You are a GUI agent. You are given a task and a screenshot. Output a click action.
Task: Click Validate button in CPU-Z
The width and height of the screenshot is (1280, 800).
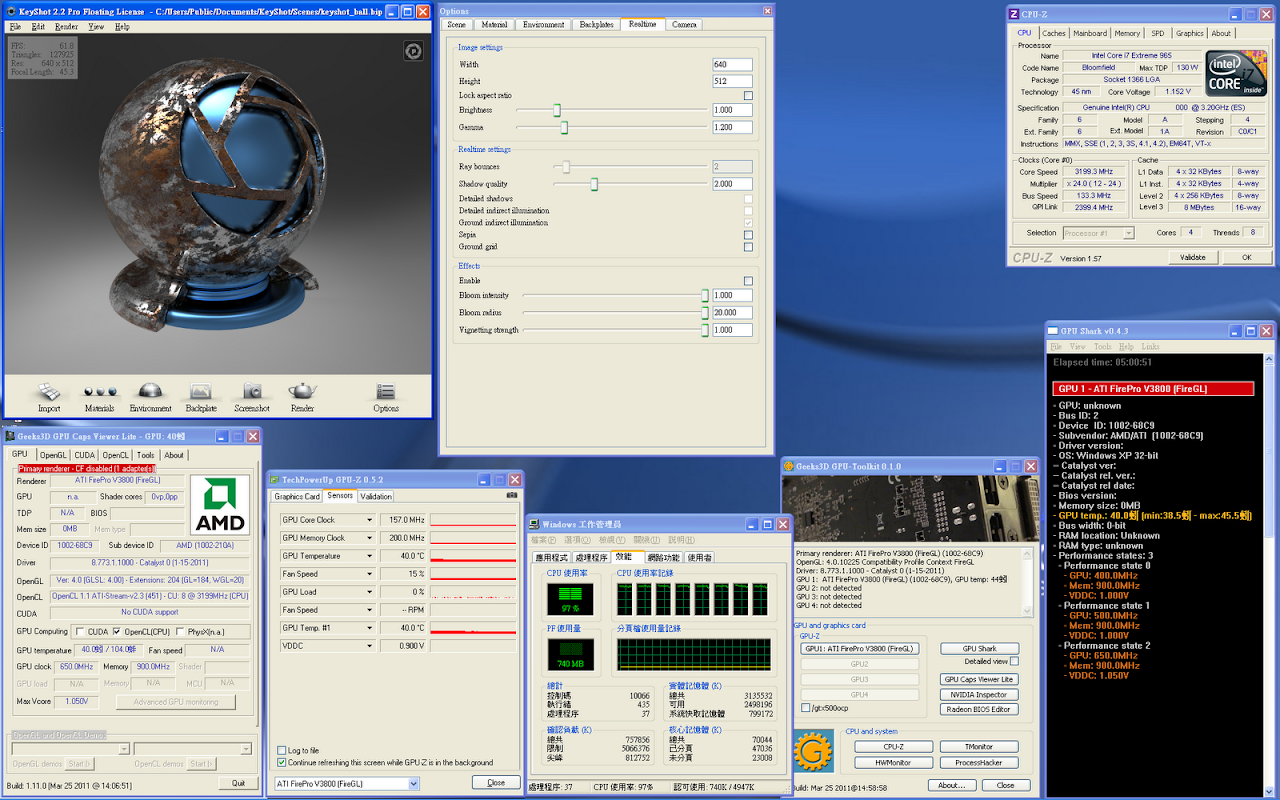[x=1193, y=257]
